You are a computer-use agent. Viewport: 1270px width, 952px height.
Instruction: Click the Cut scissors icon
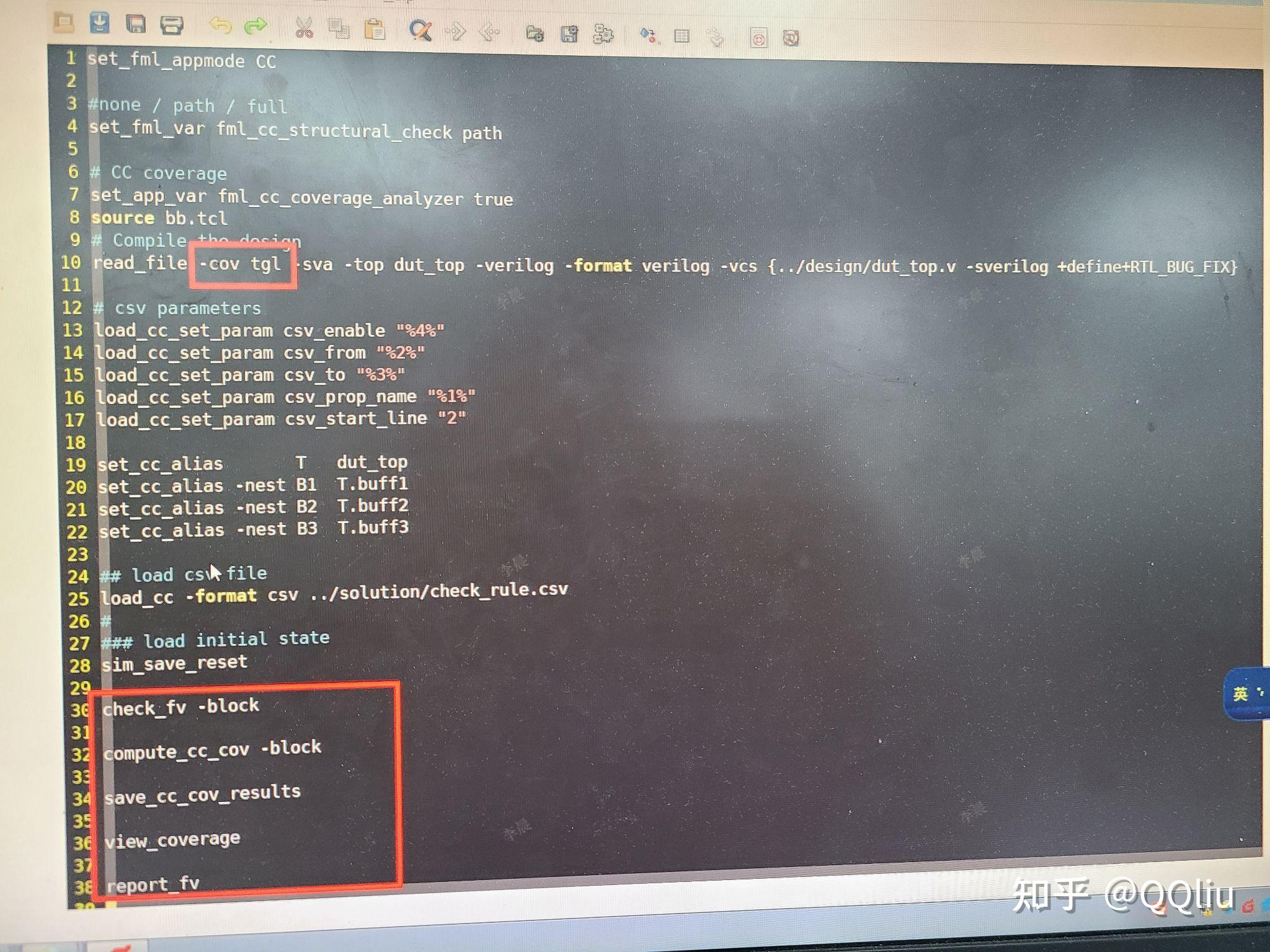pyautogui.click(x=304, y=28)
